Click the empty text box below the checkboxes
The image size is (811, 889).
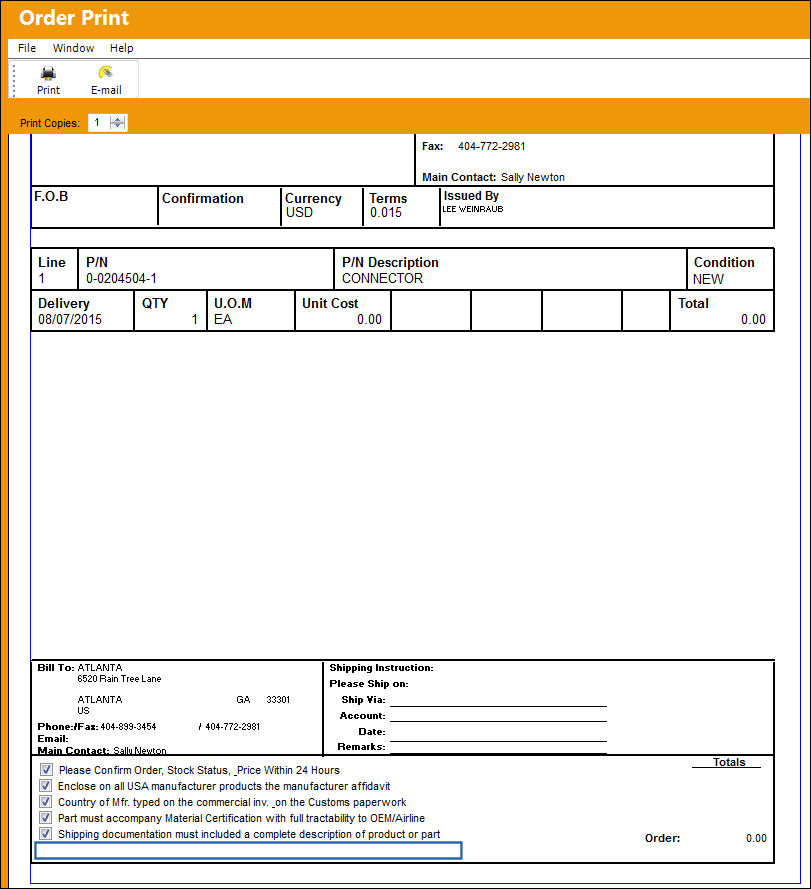248,850
